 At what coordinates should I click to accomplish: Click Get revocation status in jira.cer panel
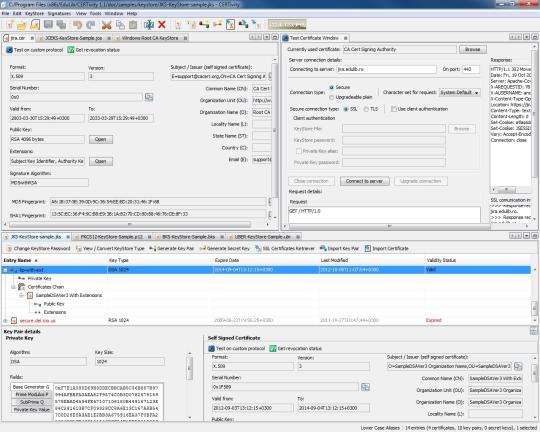click(x=93, y=50)
